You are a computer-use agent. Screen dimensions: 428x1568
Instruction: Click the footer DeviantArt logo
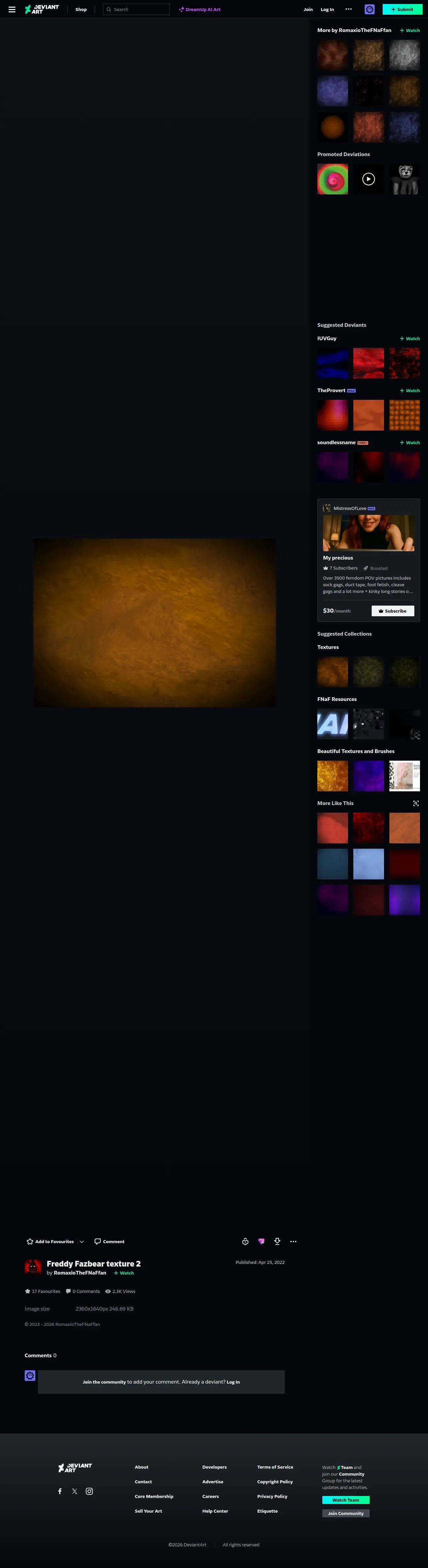click(x=75, y=1468)
